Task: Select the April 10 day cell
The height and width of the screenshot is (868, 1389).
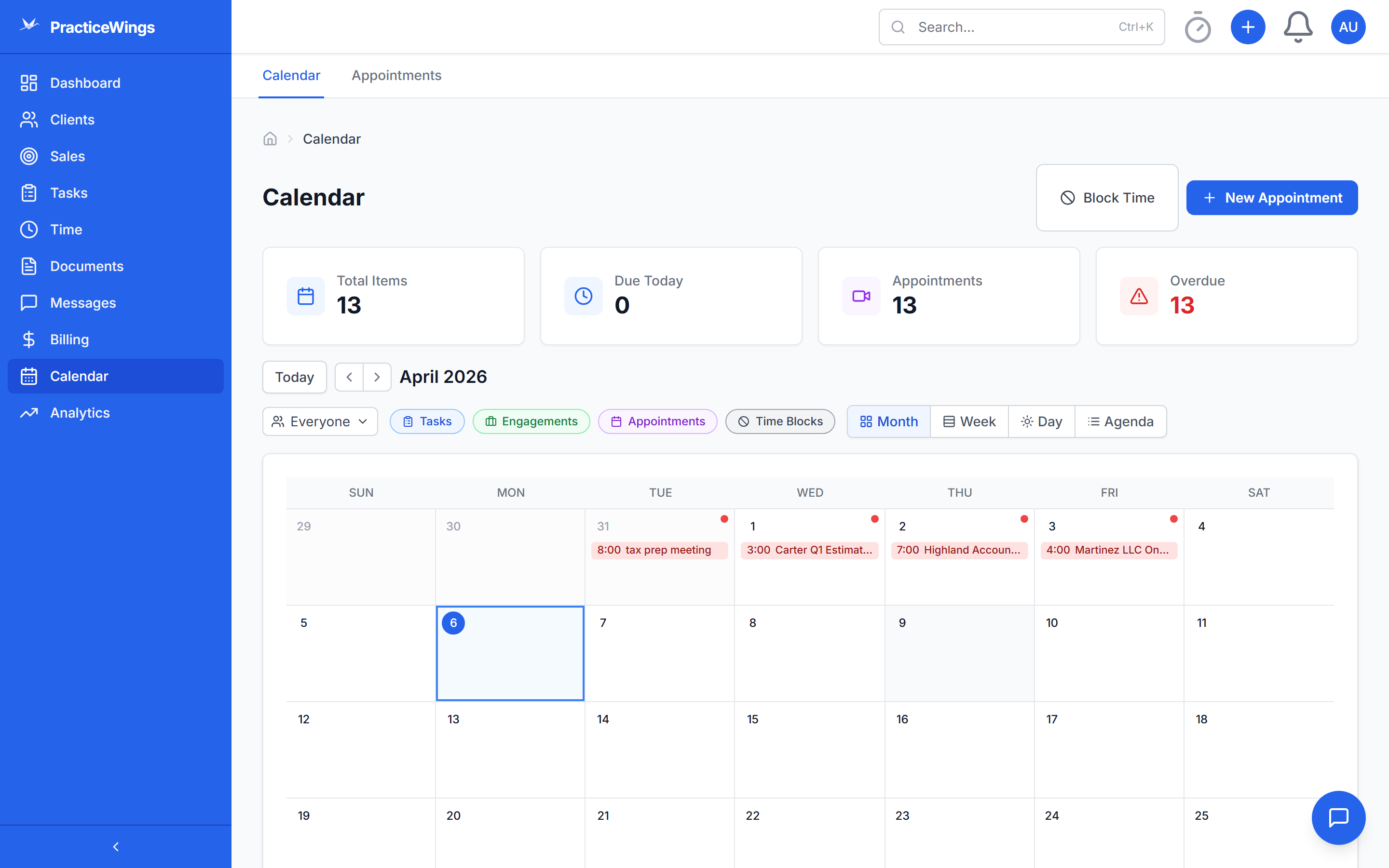Action: pyautogui.click(x=1109, y=653)
